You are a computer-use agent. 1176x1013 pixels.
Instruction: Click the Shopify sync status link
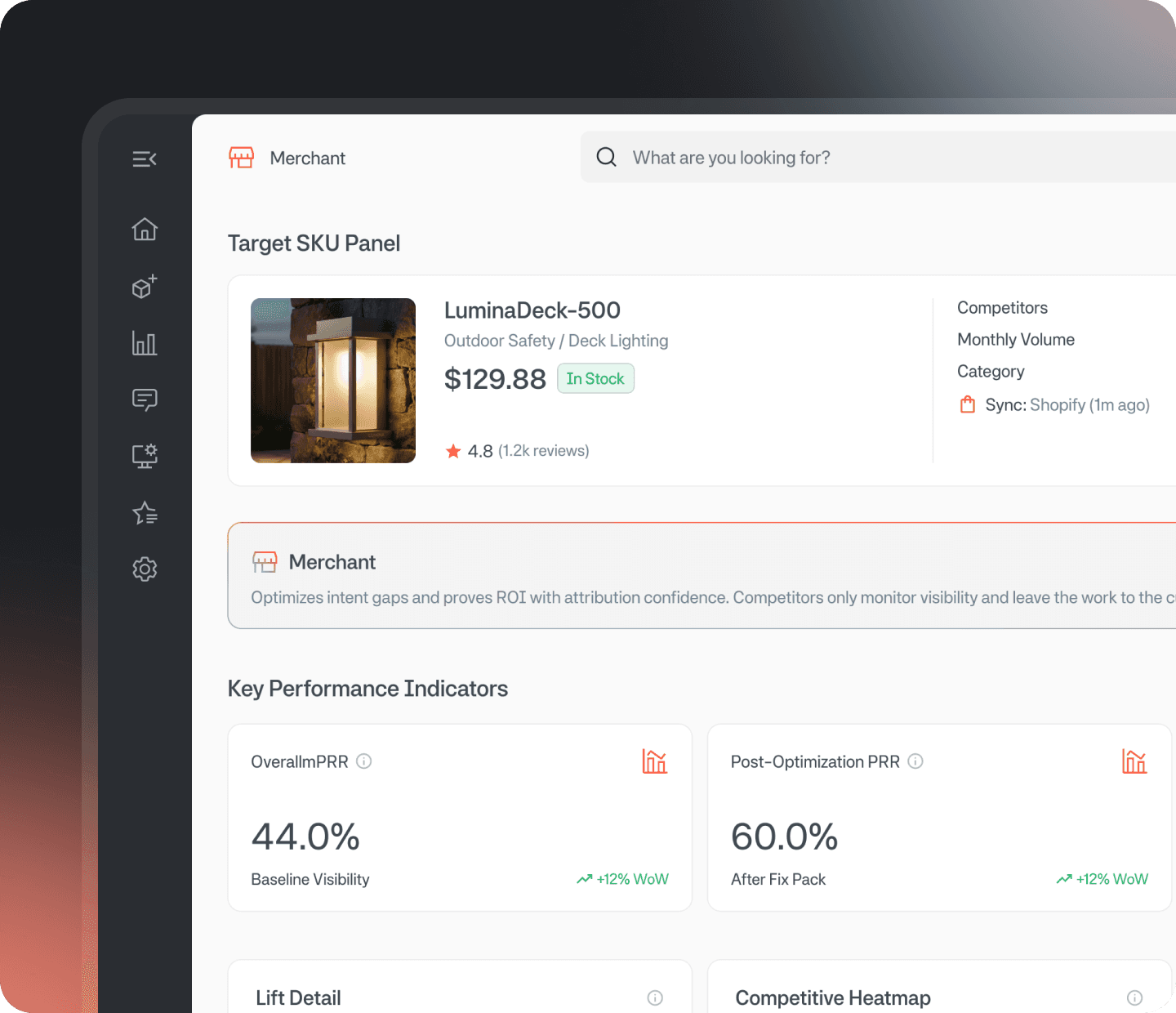tap(1067, 405)
